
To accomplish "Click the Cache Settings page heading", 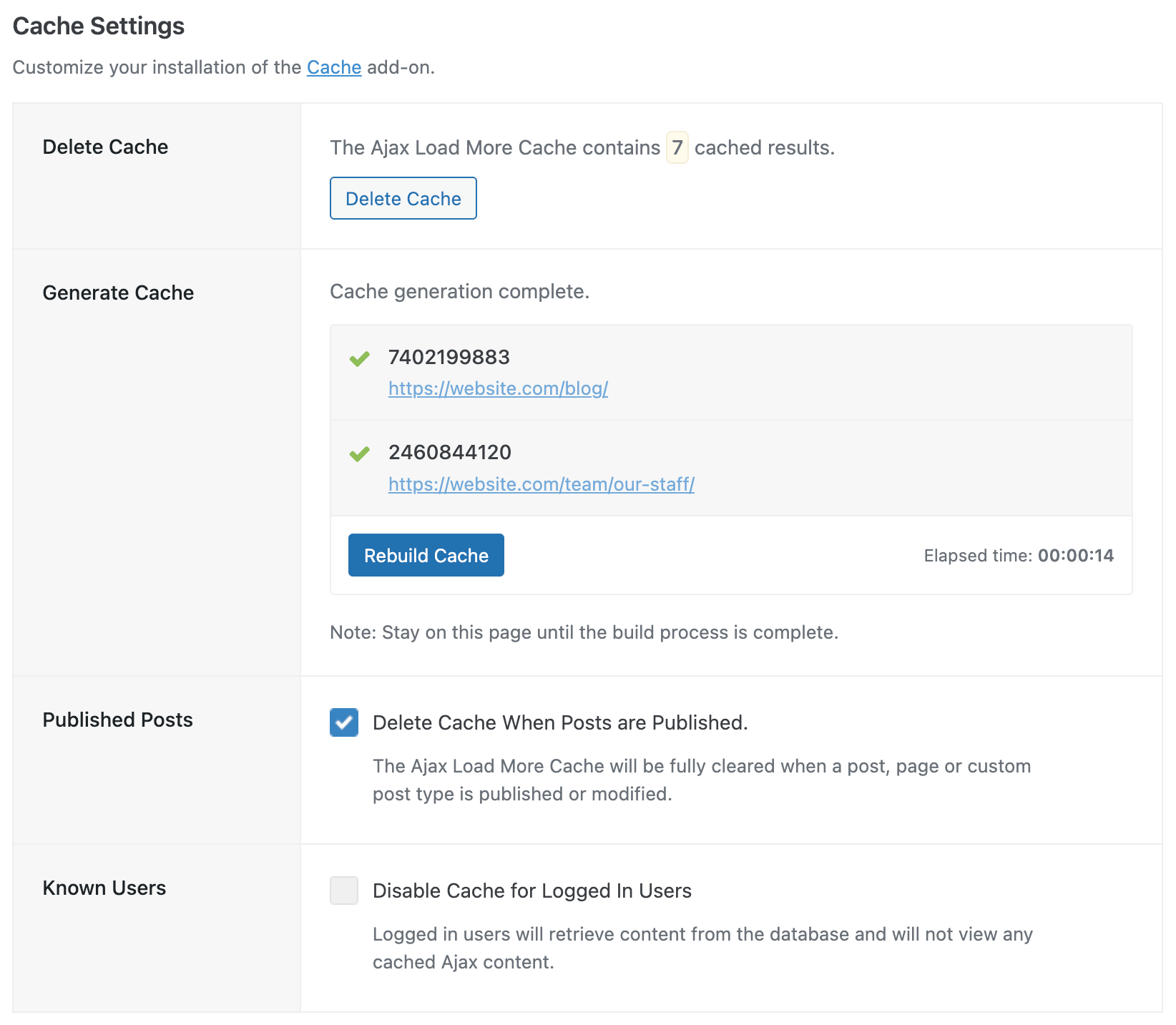I will (99, 26).
